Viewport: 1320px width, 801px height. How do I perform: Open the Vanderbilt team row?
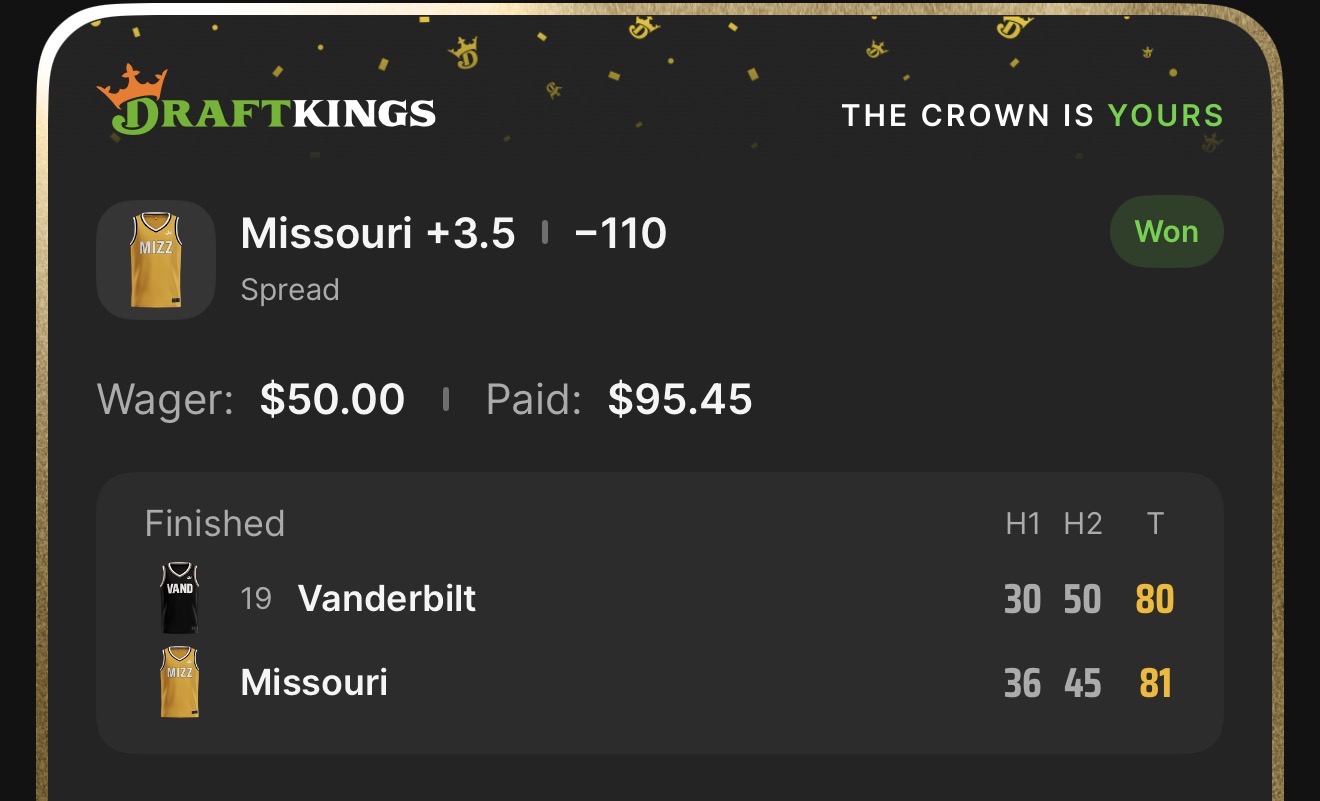[660, 598]
